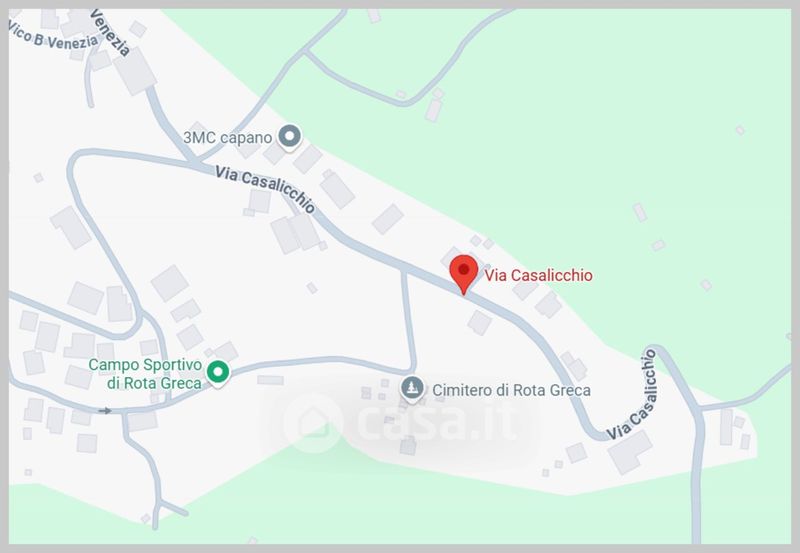Click the building south of the red pin

click(480, 323)
